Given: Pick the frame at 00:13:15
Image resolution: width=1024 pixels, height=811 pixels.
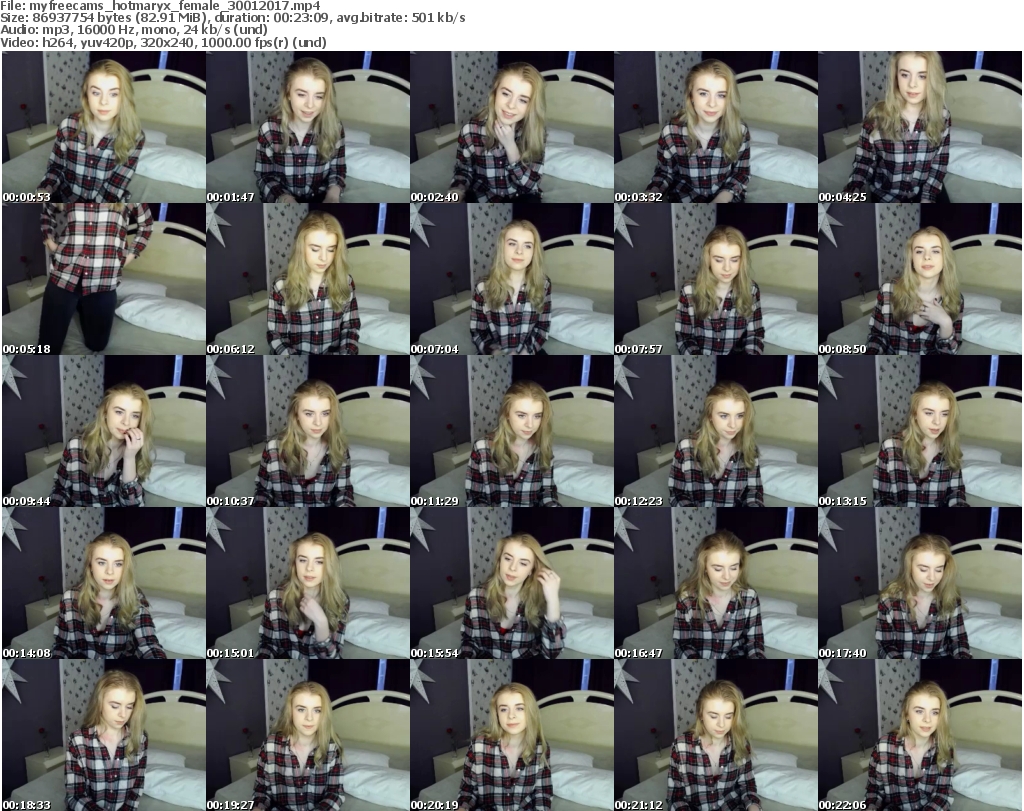Looking at the screenshot, I should 920,432.
